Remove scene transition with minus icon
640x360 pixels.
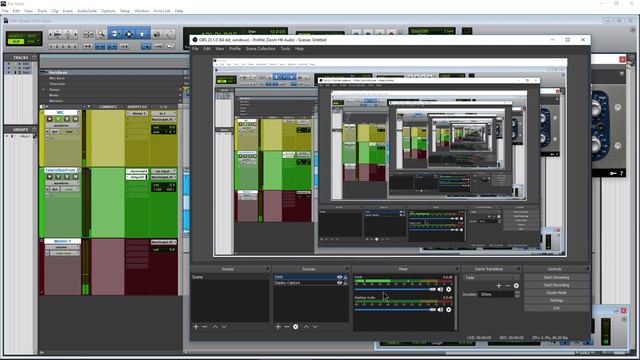507,286
